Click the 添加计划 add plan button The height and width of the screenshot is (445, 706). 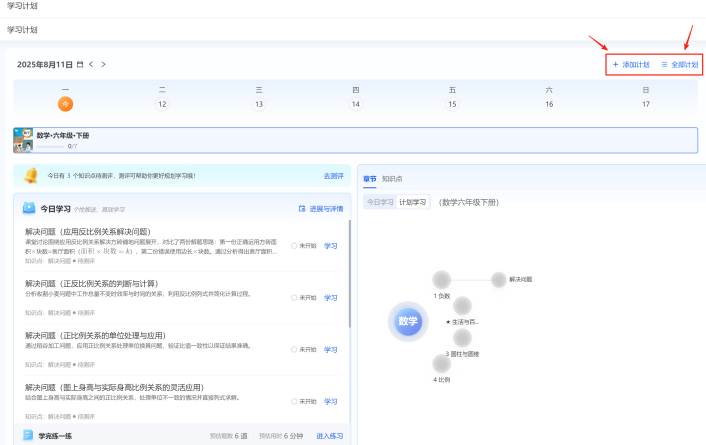click(x=631, y=64)
